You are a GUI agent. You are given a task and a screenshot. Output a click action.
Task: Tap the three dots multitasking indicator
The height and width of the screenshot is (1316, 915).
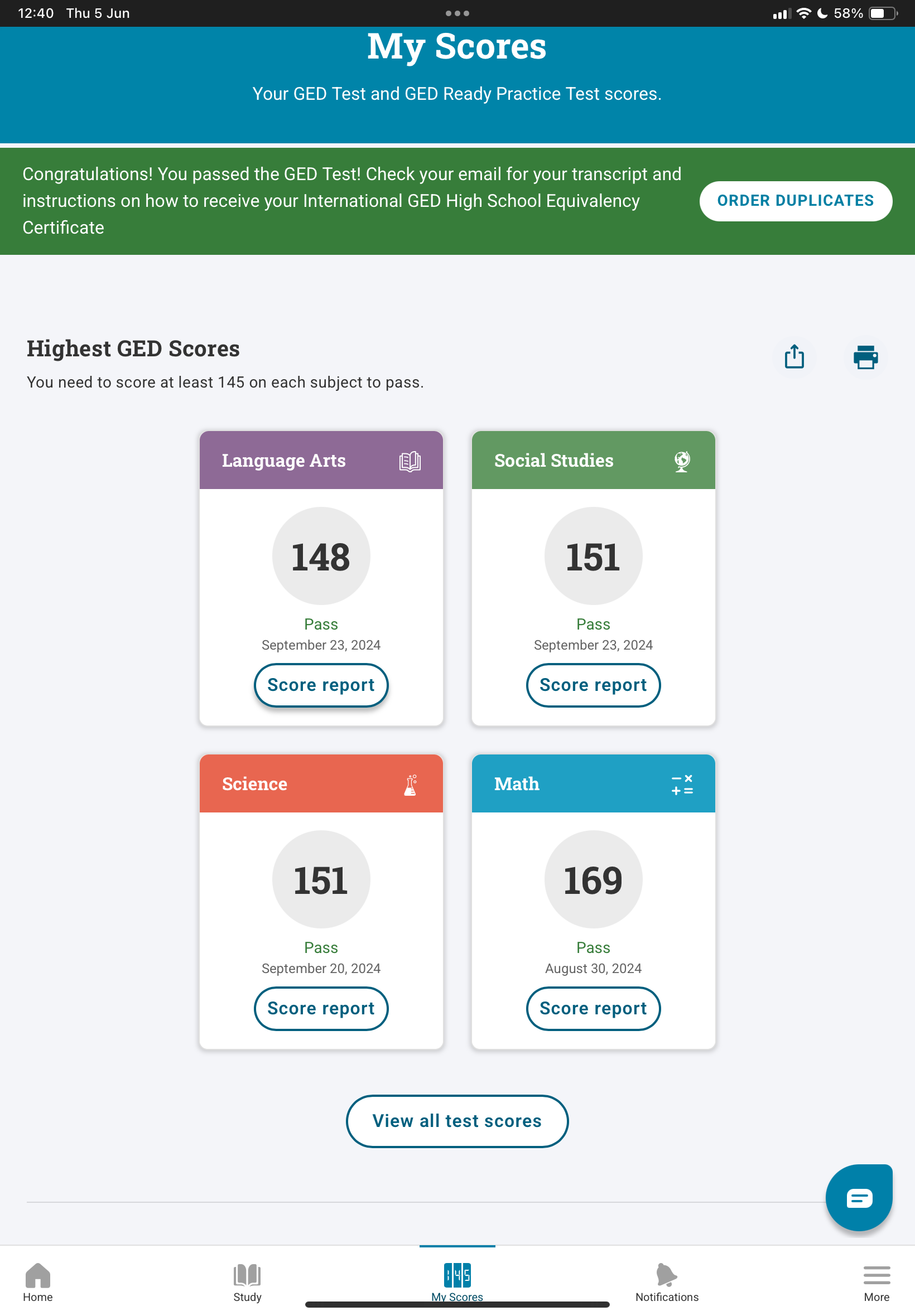pos(458,13)
